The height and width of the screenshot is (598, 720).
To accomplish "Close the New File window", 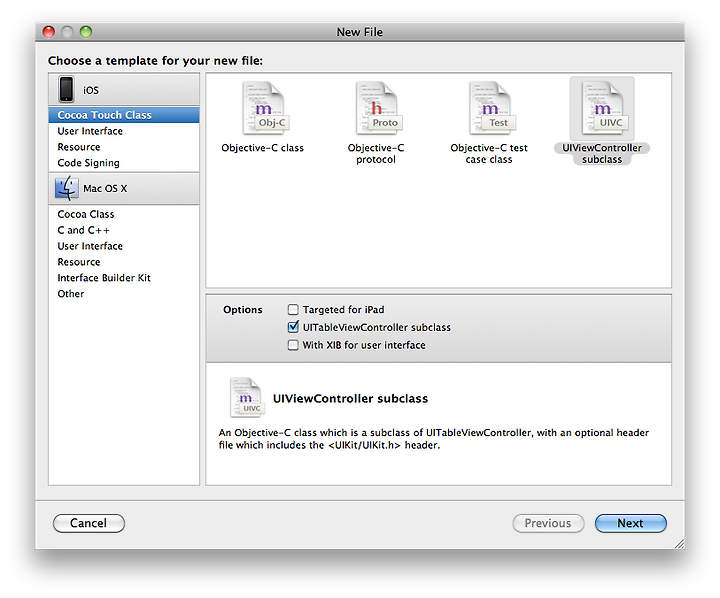I will [49, 32].
